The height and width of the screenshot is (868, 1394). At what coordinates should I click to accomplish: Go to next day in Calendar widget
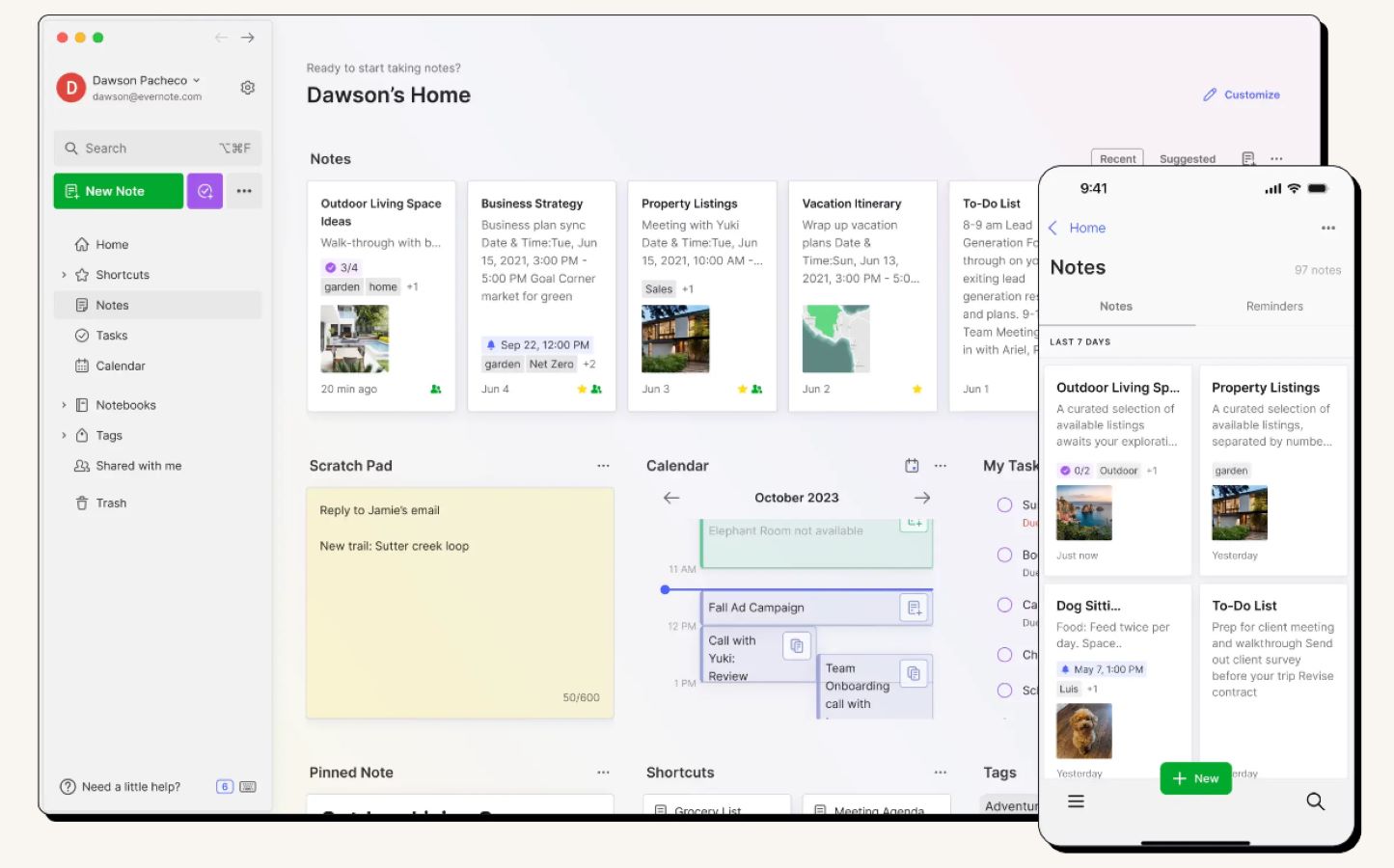[x=922, y=498]
